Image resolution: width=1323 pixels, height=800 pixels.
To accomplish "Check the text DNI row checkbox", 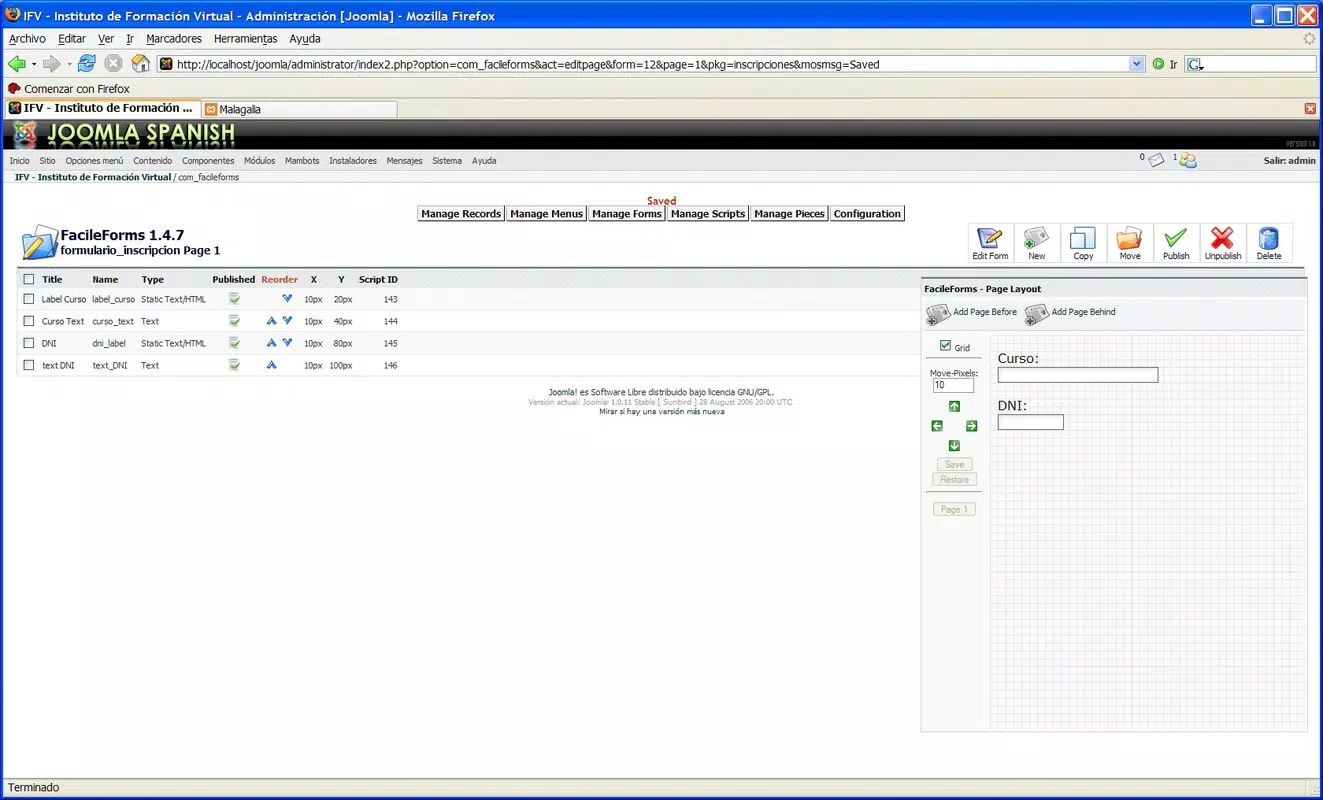I will click(29, 365).
